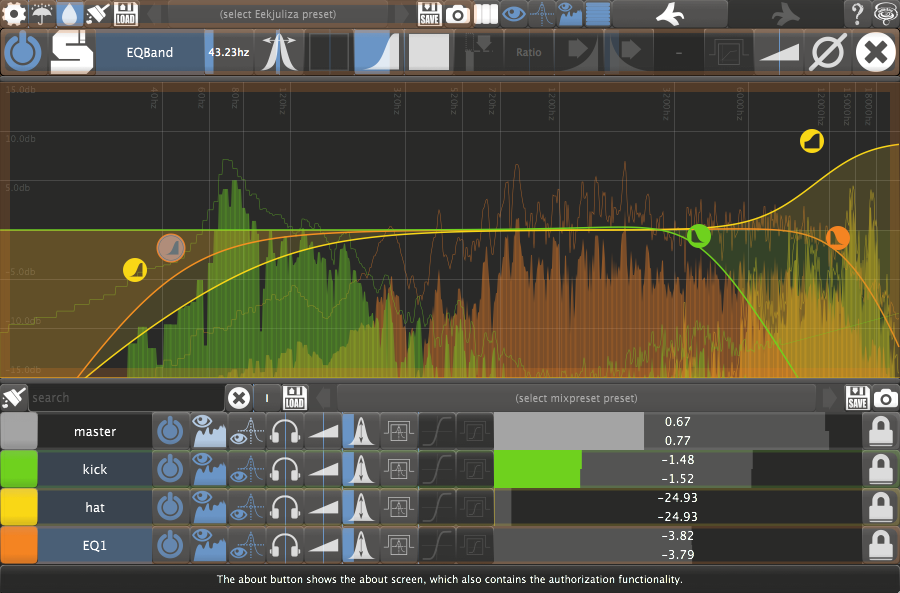
Task: Toggle the band power button in toolbar
Action: coord(23,52)
